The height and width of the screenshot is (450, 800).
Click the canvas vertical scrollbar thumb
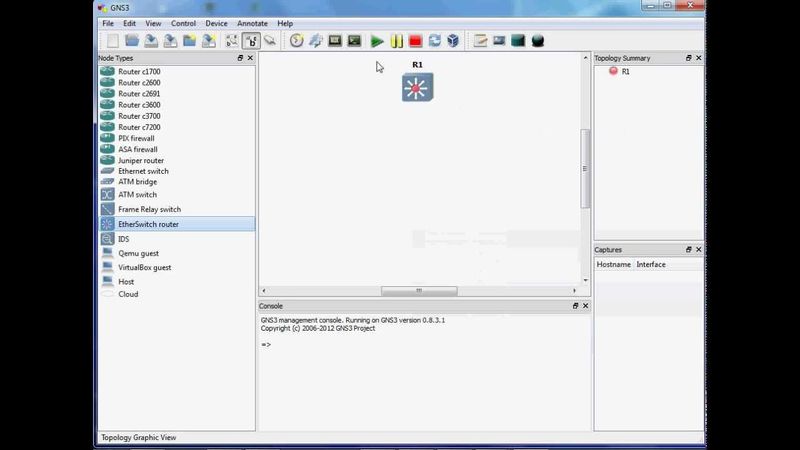pyautogui.click(x=585, y=169)
